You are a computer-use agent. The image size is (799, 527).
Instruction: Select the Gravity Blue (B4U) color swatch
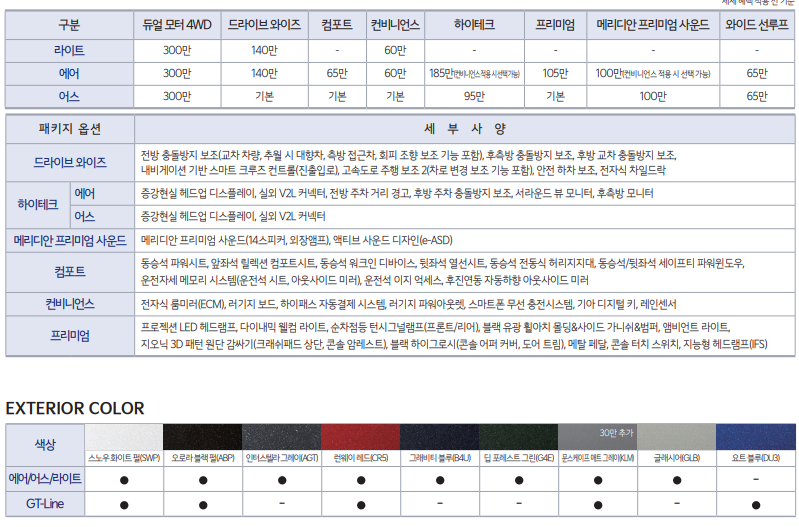coord(440,437)
